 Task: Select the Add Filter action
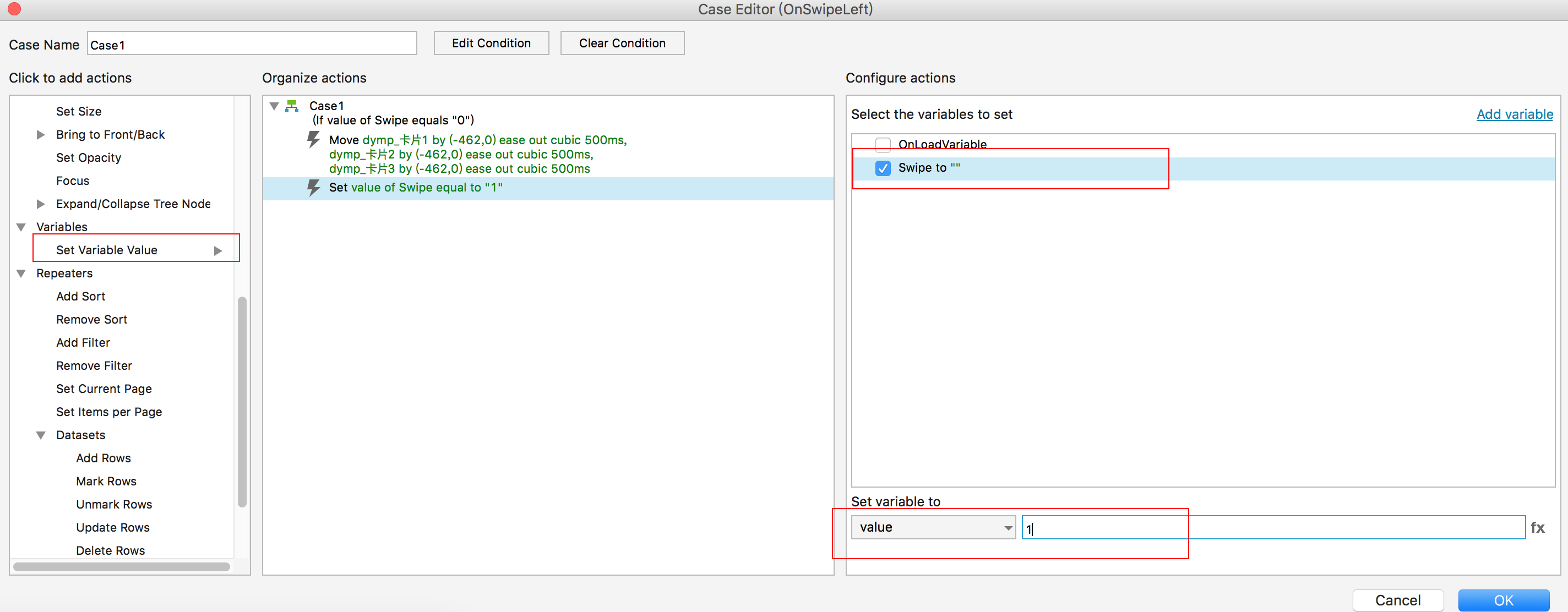[x=83, y=342]
